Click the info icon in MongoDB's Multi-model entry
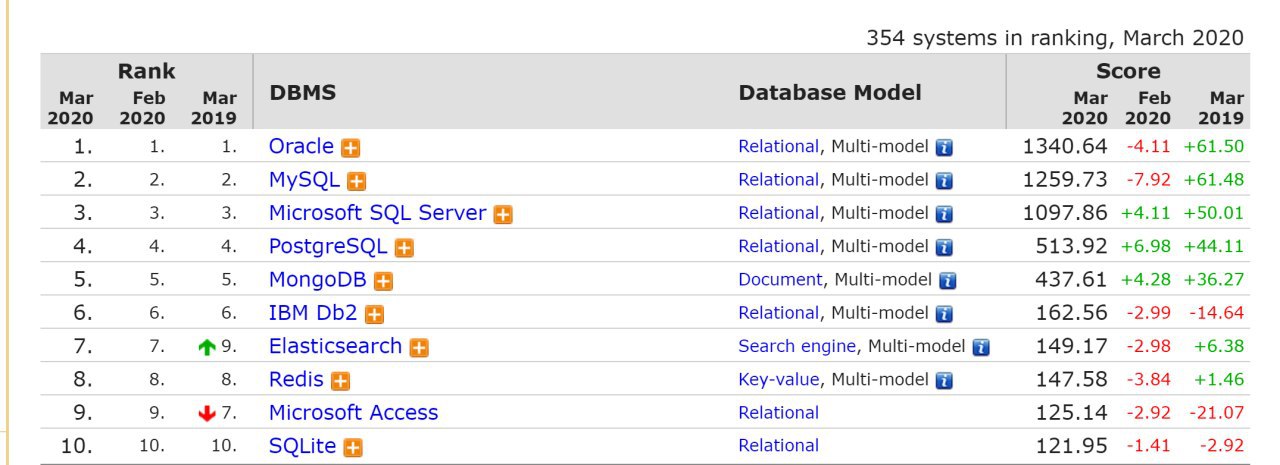The image size is (1280, 465). [948, 281]
